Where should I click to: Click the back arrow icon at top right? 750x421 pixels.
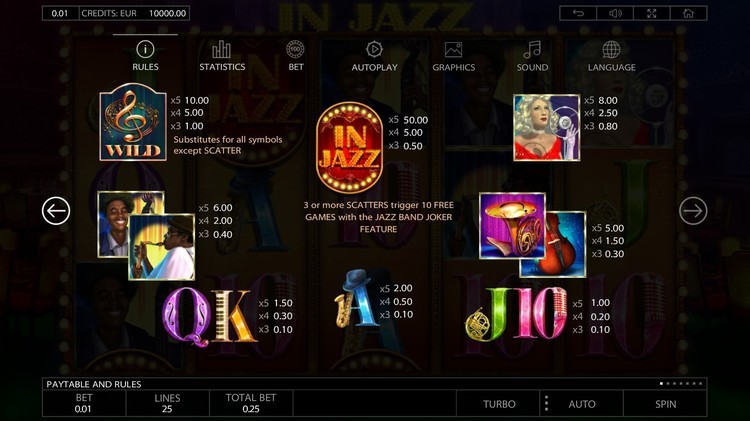point(578,13)
